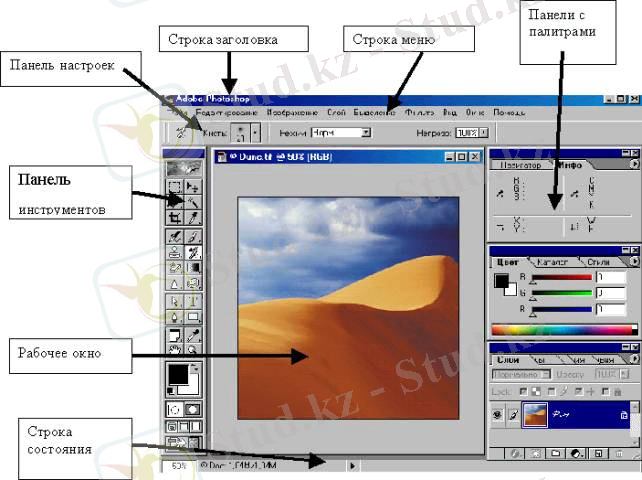Open adjustment layer menu in Layers palette
Screen dimensions: 642x480
(x=577, y=453)
